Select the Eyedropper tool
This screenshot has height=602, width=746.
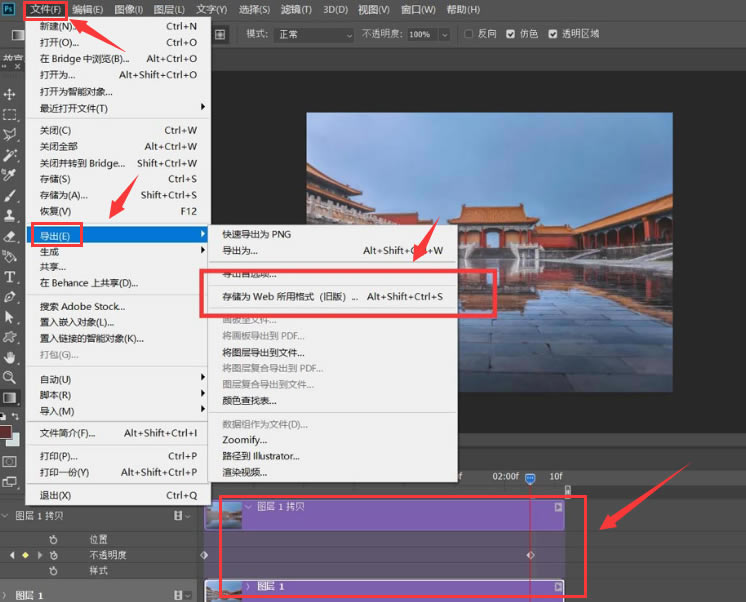coord(10,175)
